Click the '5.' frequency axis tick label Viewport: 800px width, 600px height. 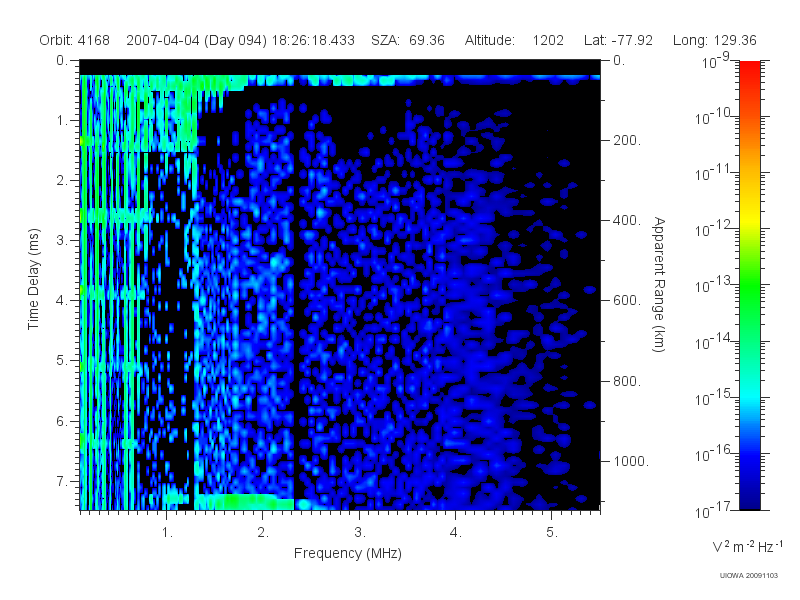552,532
